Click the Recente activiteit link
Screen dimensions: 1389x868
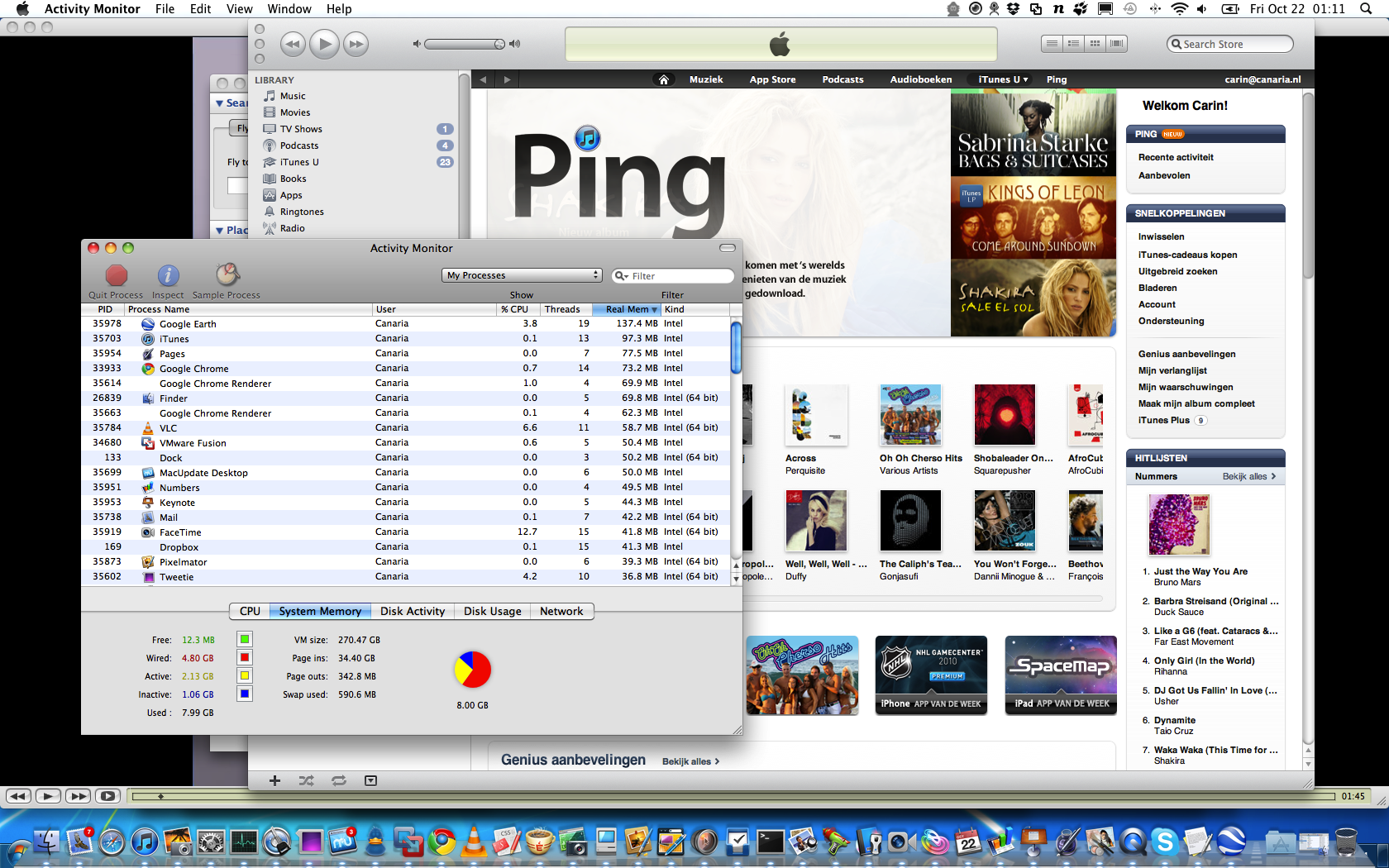point(1176,157)
